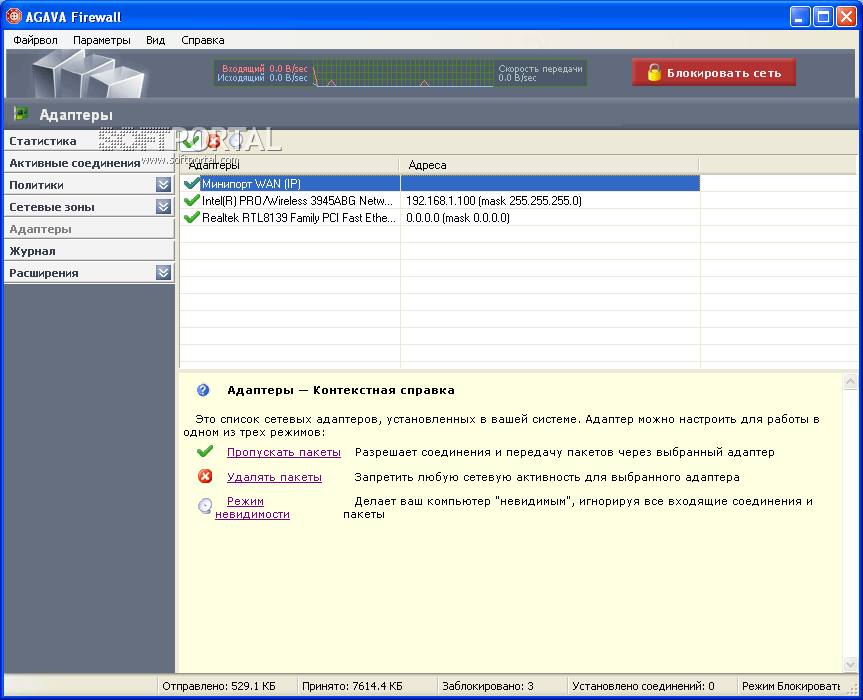Click the red drop-packets toolbar icon
The image size is (863, 700).
214,141
